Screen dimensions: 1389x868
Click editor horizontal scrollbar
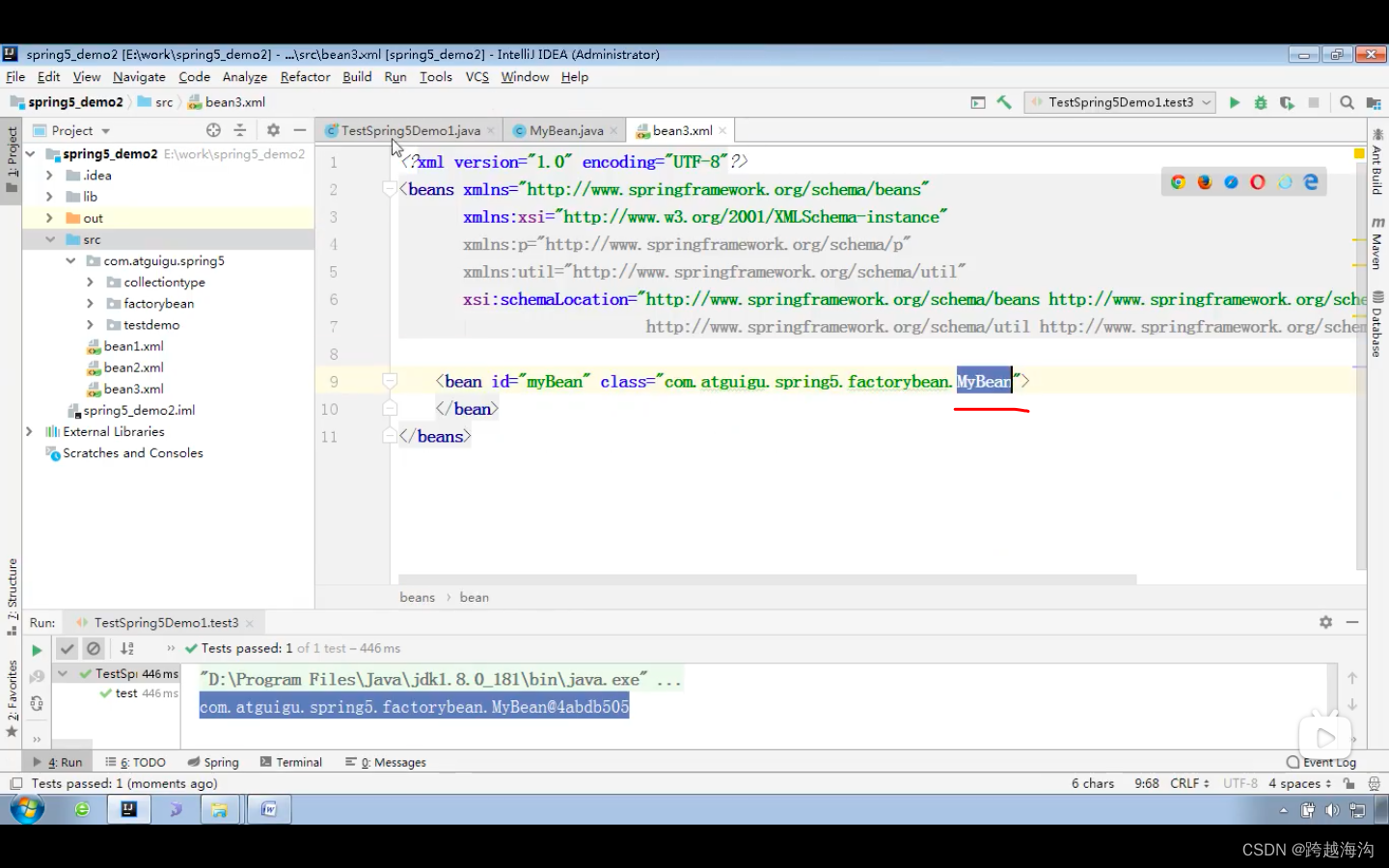click(x=767, y=580)
